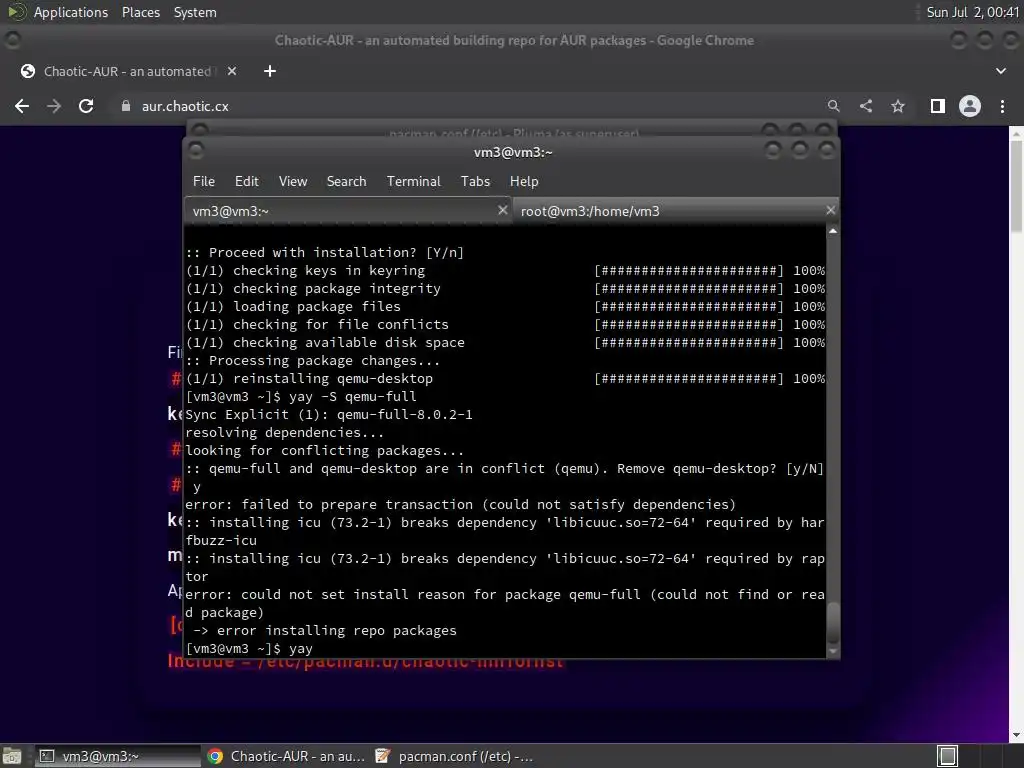The image size is (1024, 768).
Task: Close the Chaotic-AUR browser tab
Action: click(232, 71)
